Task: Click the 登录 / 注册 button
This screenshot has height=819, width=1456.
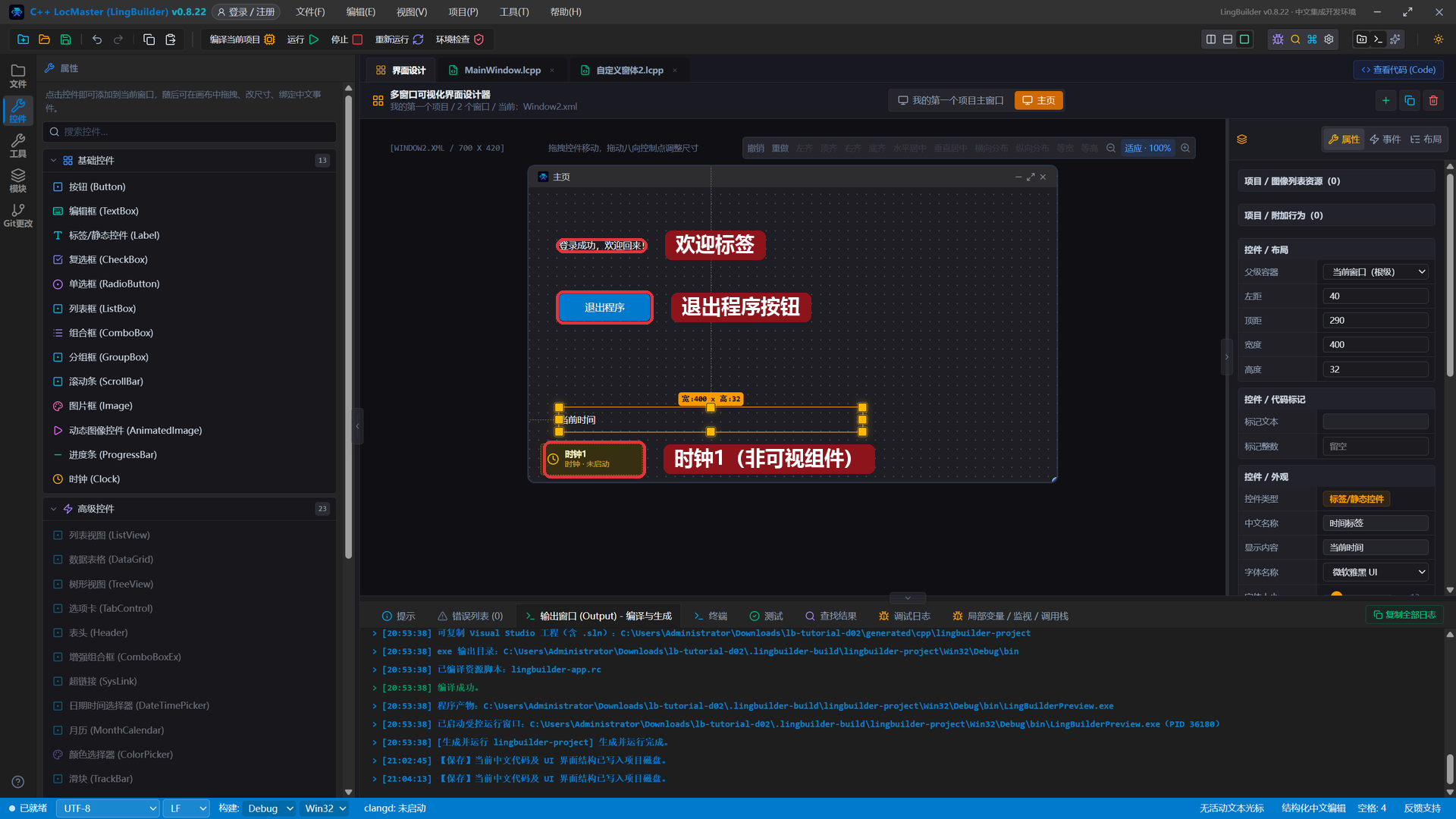Action: (x=246, y=12)
